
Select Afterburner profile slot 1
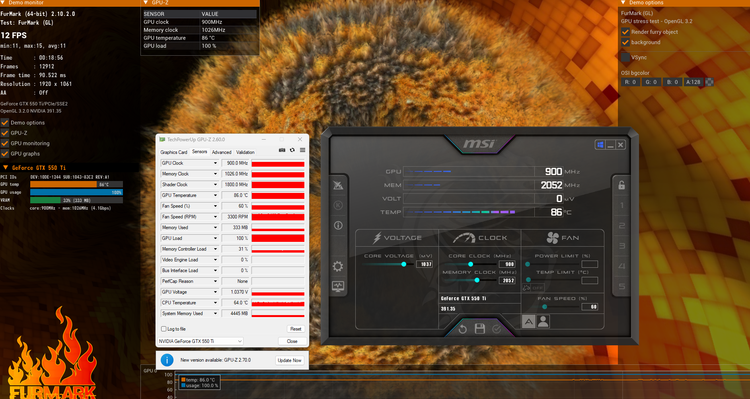click(621, 206)
